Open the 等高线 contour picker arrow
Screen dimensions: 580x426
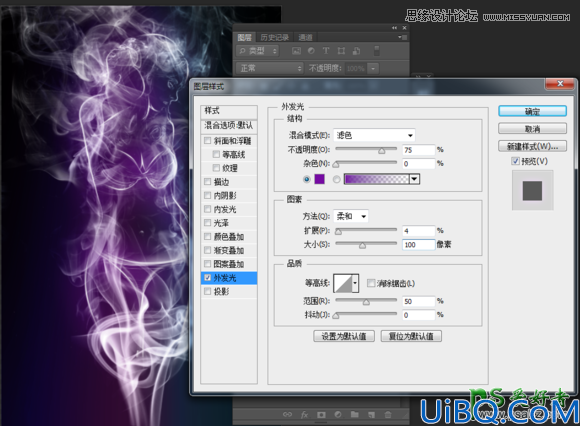pyautogui.click(x=355, y=283)
